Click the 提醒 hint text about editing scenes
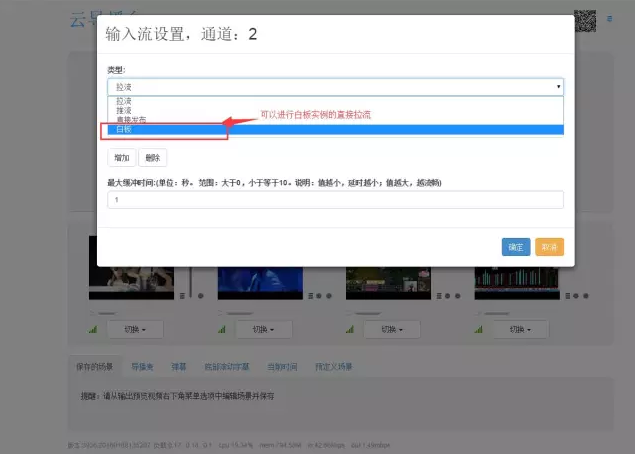Image resolution: width=635 pixels, height=454 pixels. click(x=177, y=396)
